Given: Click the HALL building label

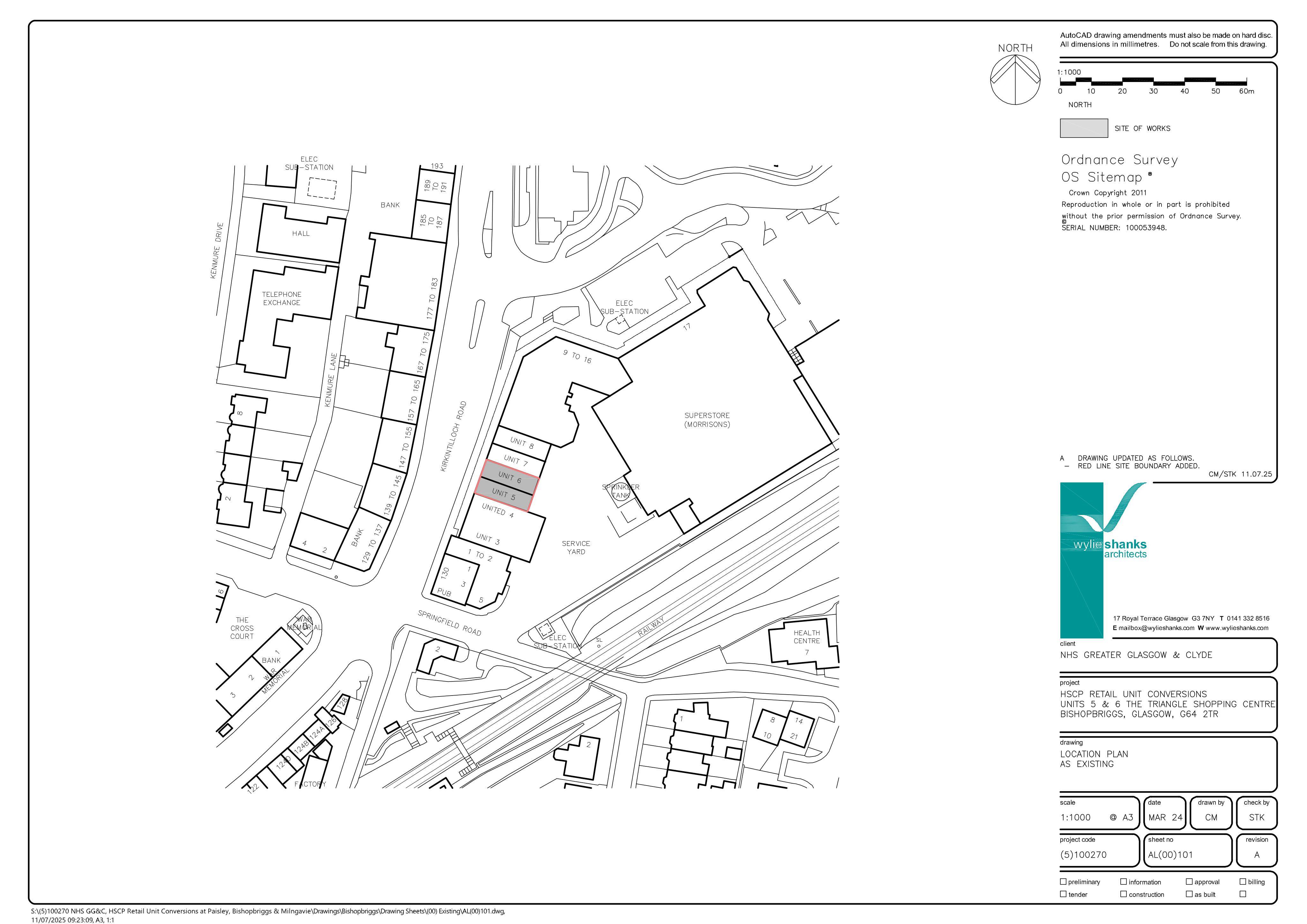Looking at the screenshot, I should [301, 233].
